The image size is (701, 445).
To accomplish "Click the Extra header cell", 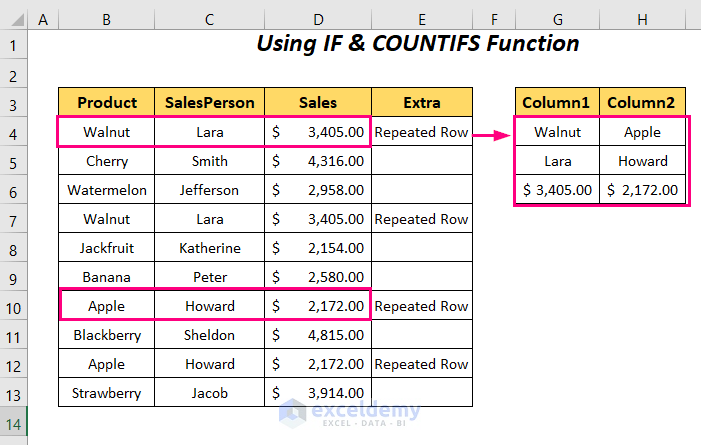I will (x=422, y=103).
